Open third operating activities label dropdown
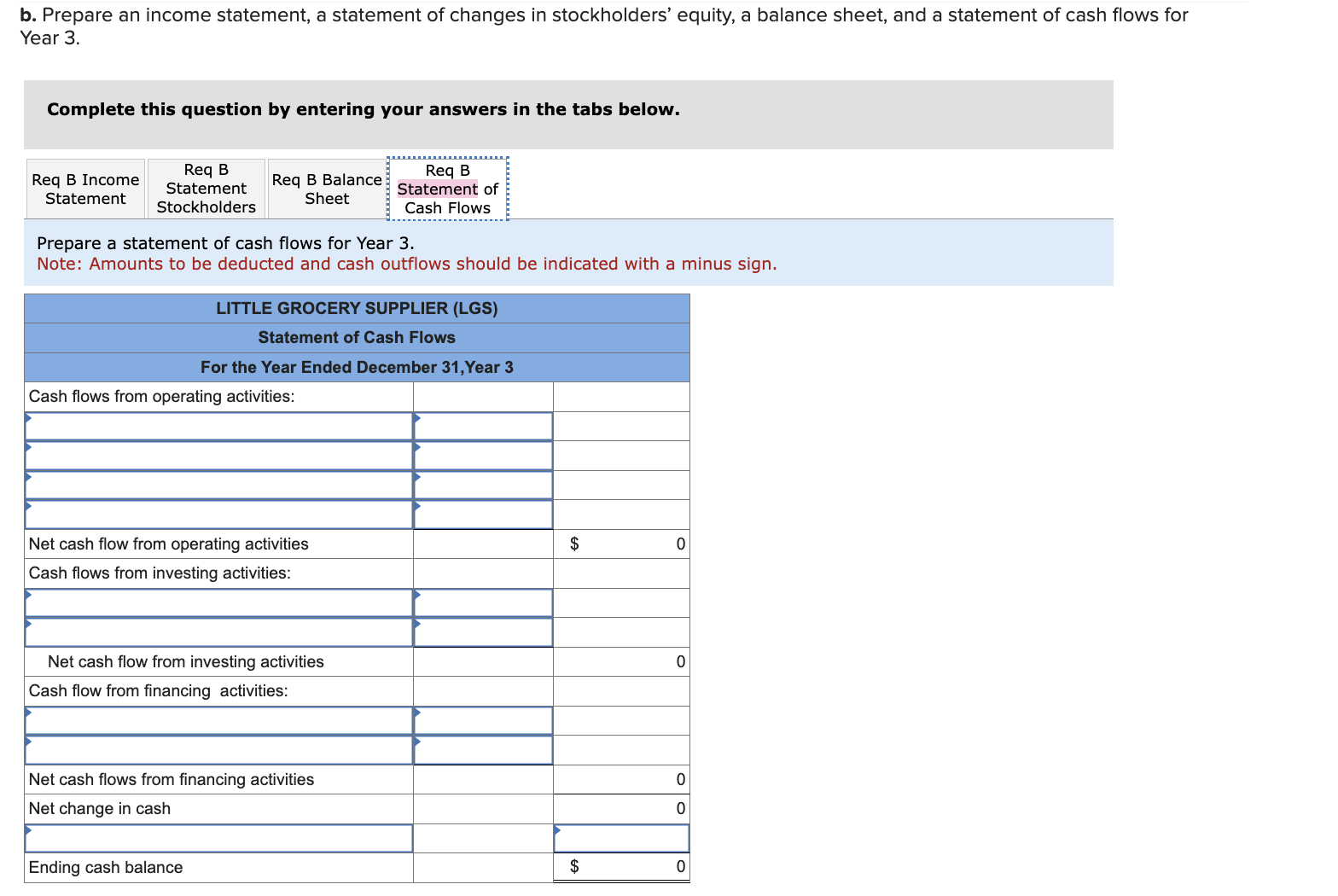 [x=219, y=485]
